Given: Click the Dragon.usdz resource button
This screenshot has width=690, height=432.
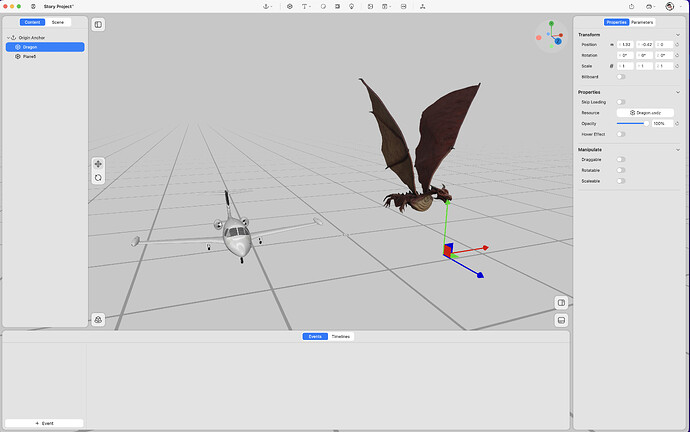Looking at the screenshot, I should coord(645,112).
